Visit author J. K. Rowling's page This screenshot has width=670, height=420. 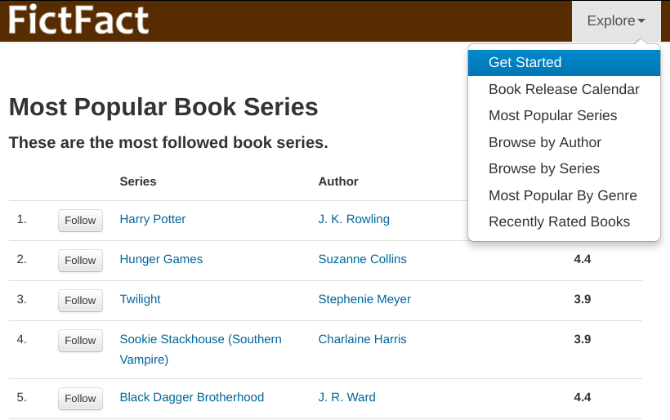click(354, 219)
